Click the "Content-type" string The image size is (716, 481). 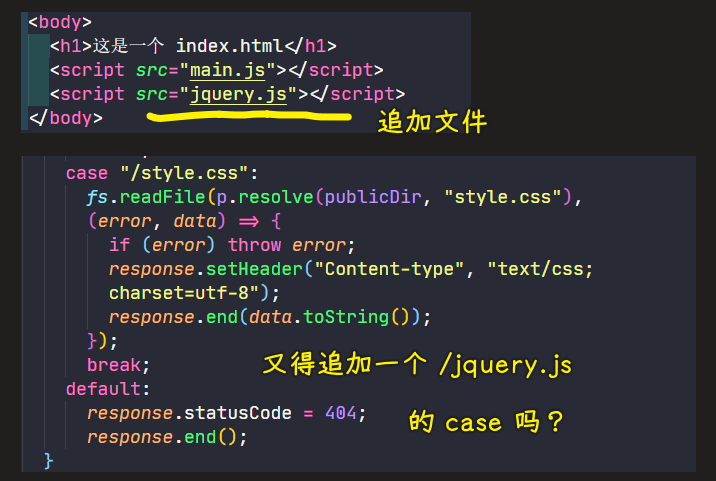[389, 269]
